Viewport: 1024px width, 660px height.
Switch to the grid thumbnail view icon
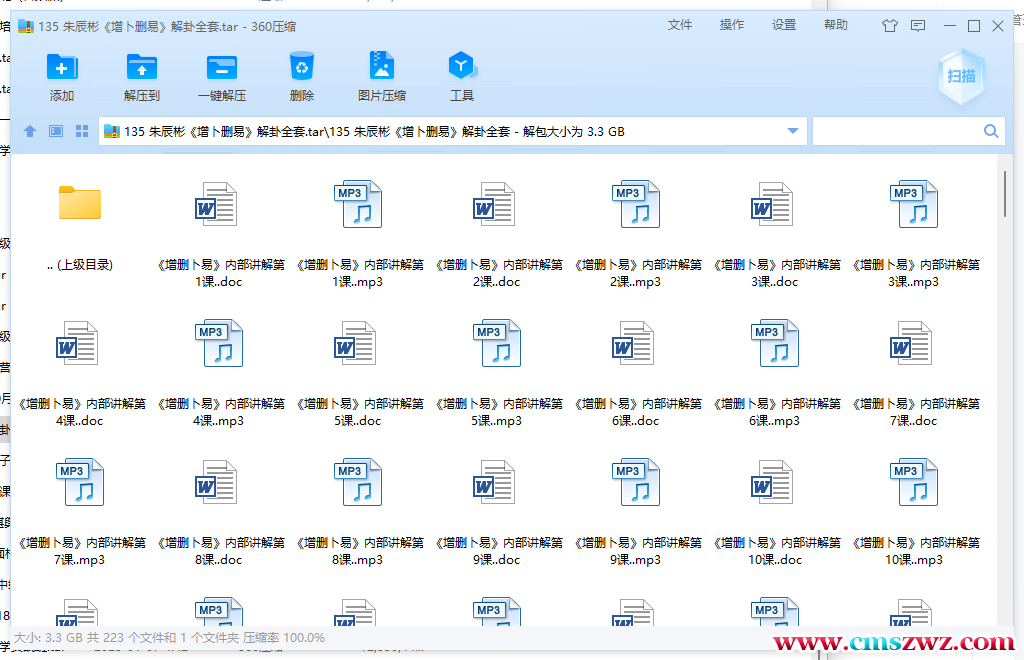[x=82, y=131]
